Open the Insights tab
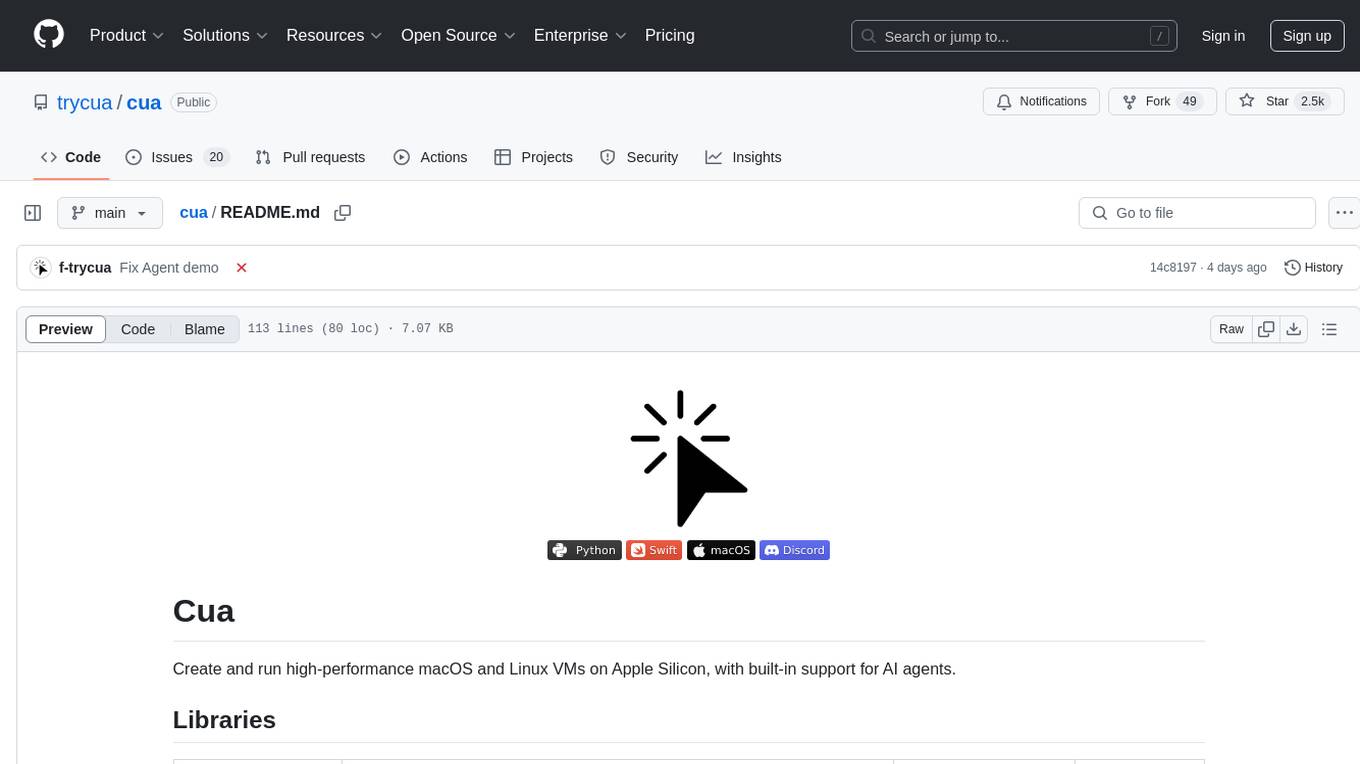 click(743, 157)
